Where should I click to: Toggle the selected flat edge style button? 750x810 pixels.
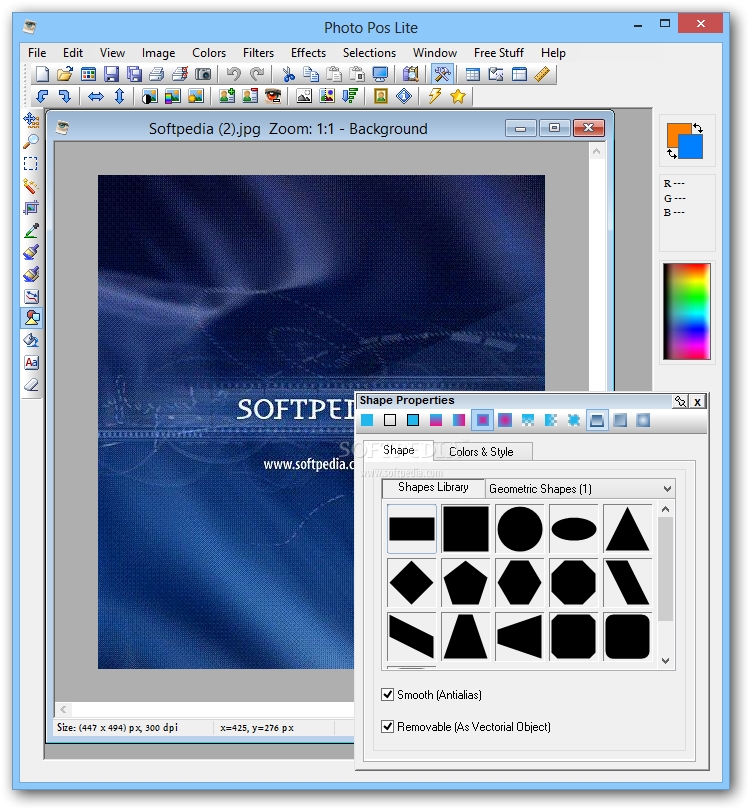(597, 420)
